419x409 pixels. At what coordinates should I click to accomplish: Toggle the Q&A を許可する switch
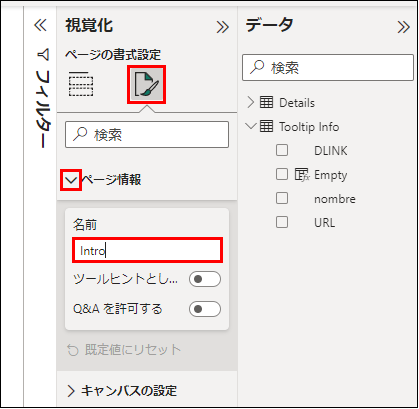point(205,309)
